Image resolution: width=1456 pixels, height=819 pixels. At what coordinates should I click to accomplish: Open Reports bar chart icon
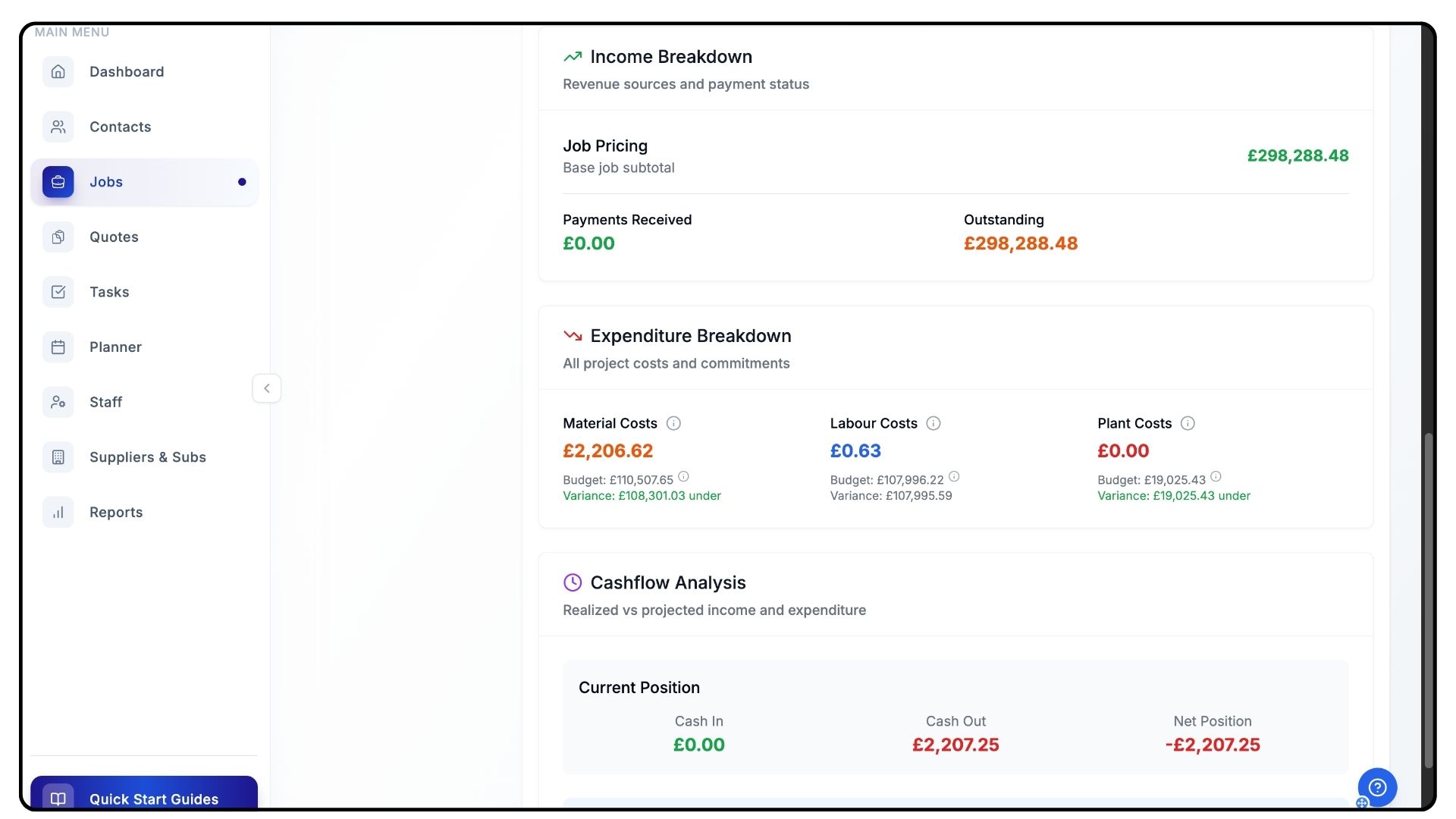pos(58,513)
